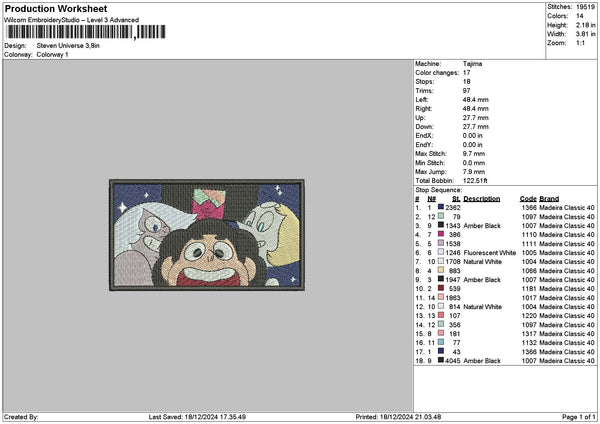
Task: Select the Natural White swatch in stop 12
Action: (441, 306)
